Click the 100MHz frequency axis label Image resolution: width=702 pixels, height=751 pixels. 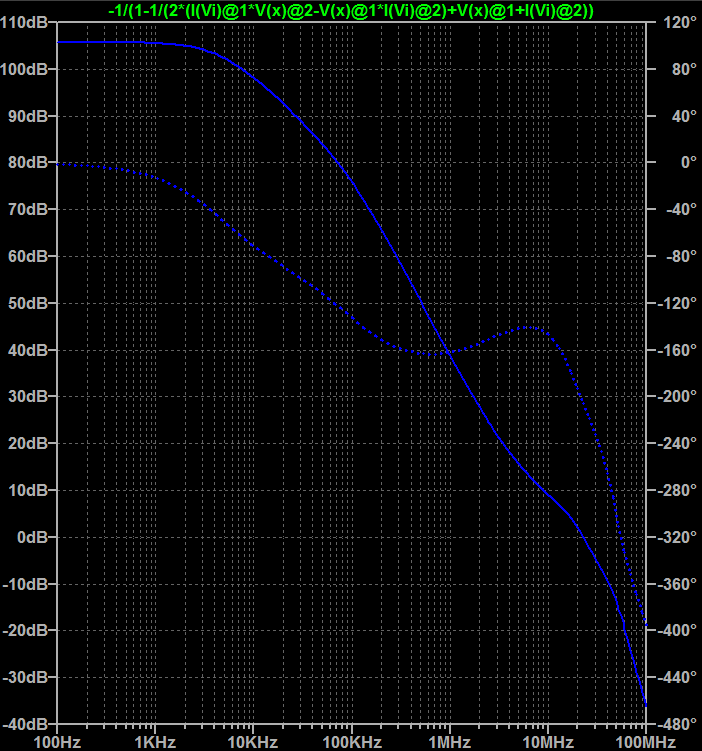[645, 742]
